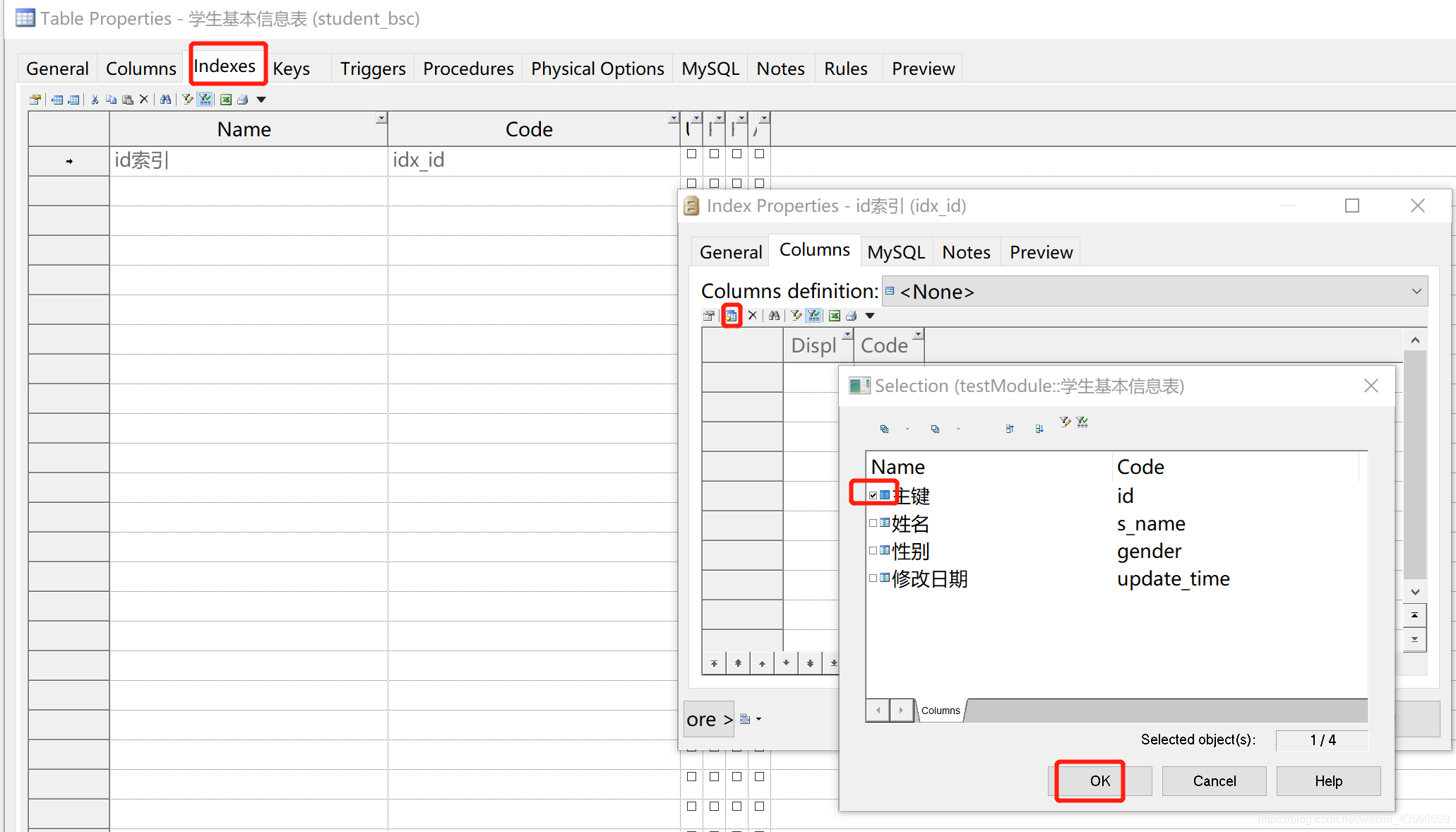Expand Table Properties toolbar overflow arrow

click(x=261, y=100)
